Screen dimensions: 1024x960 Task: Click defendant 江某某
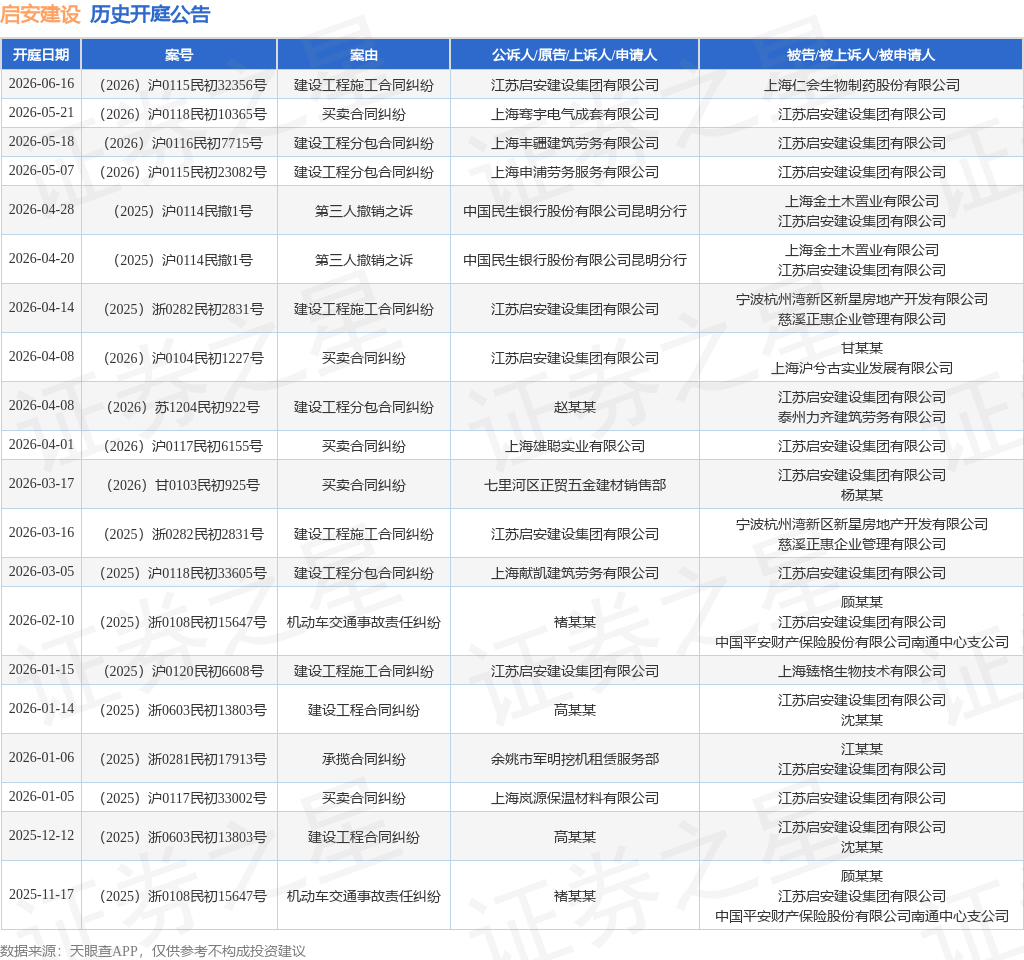(x=862, y=749)
